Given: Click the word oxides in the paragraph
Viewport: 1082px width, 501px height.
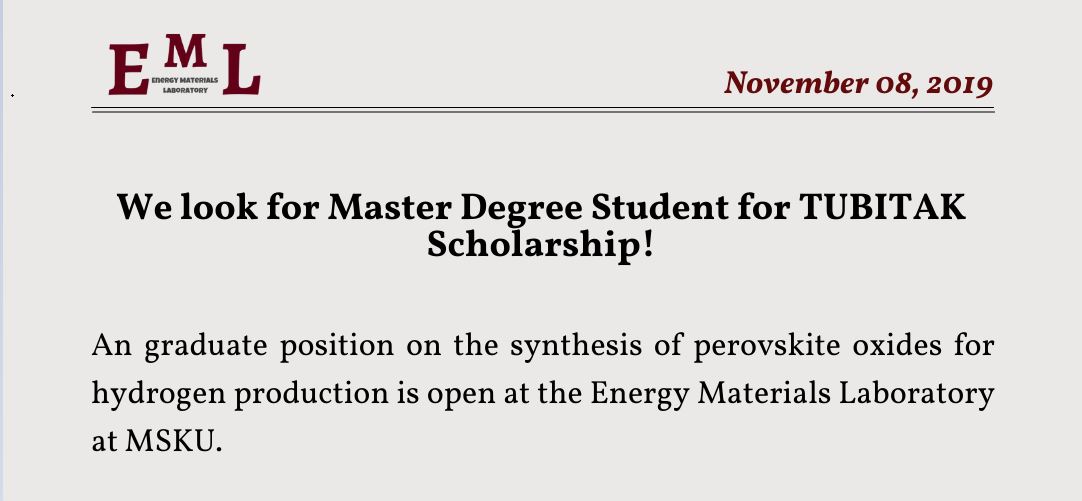Looking at the screenshot, I should (x=897, y=345).
